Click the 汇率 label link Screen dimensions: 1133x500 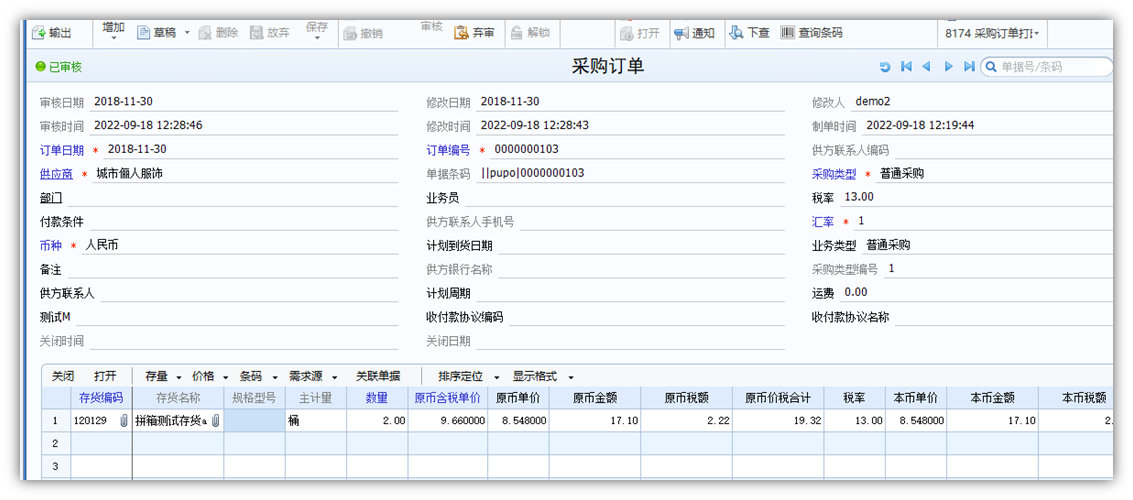[823, 221]
